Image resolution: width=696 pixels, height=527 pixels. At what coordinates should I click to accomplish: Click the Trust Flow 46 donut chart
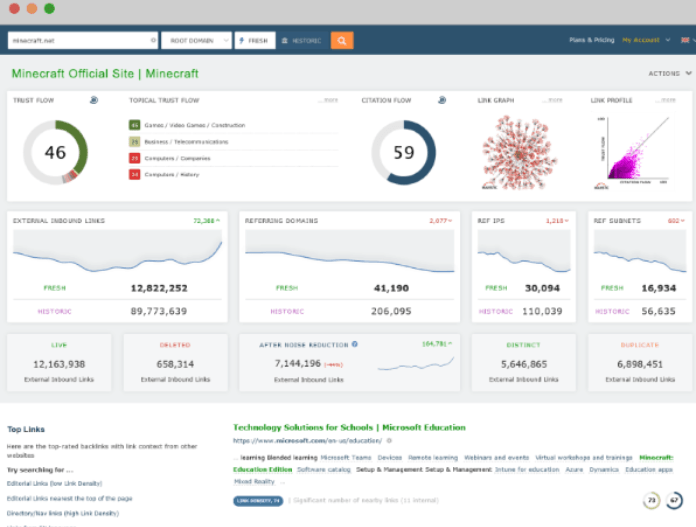(x=55, y=152)
